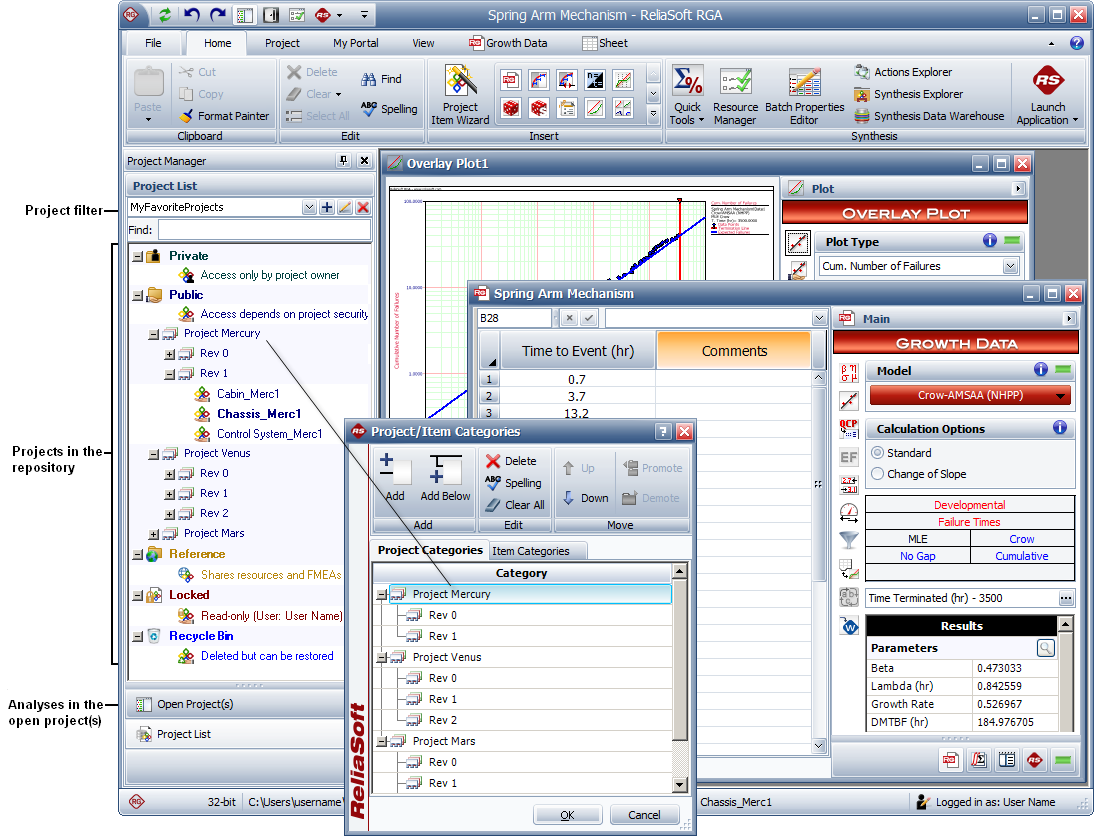Open Quick Tools in the ribbon
The image size is (1095, 836).
[x=687, y=96]
